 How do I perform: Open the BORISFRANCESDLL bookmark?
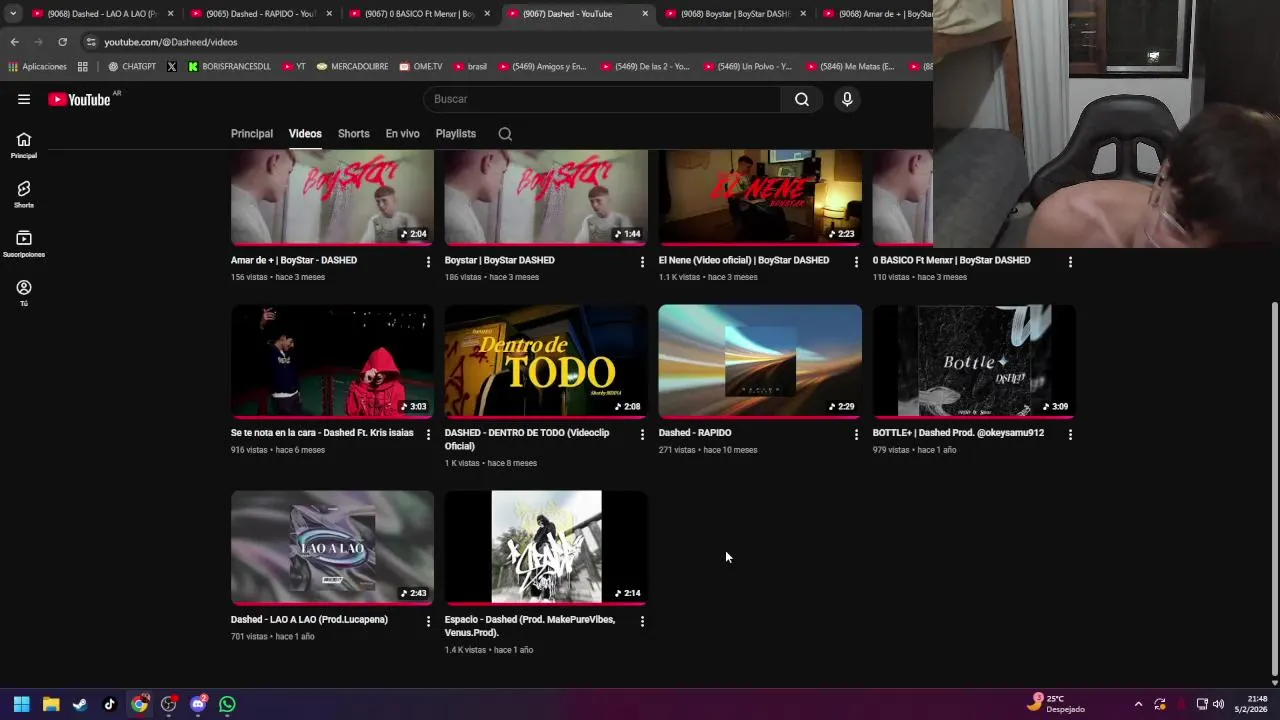(x=229, y=67)
